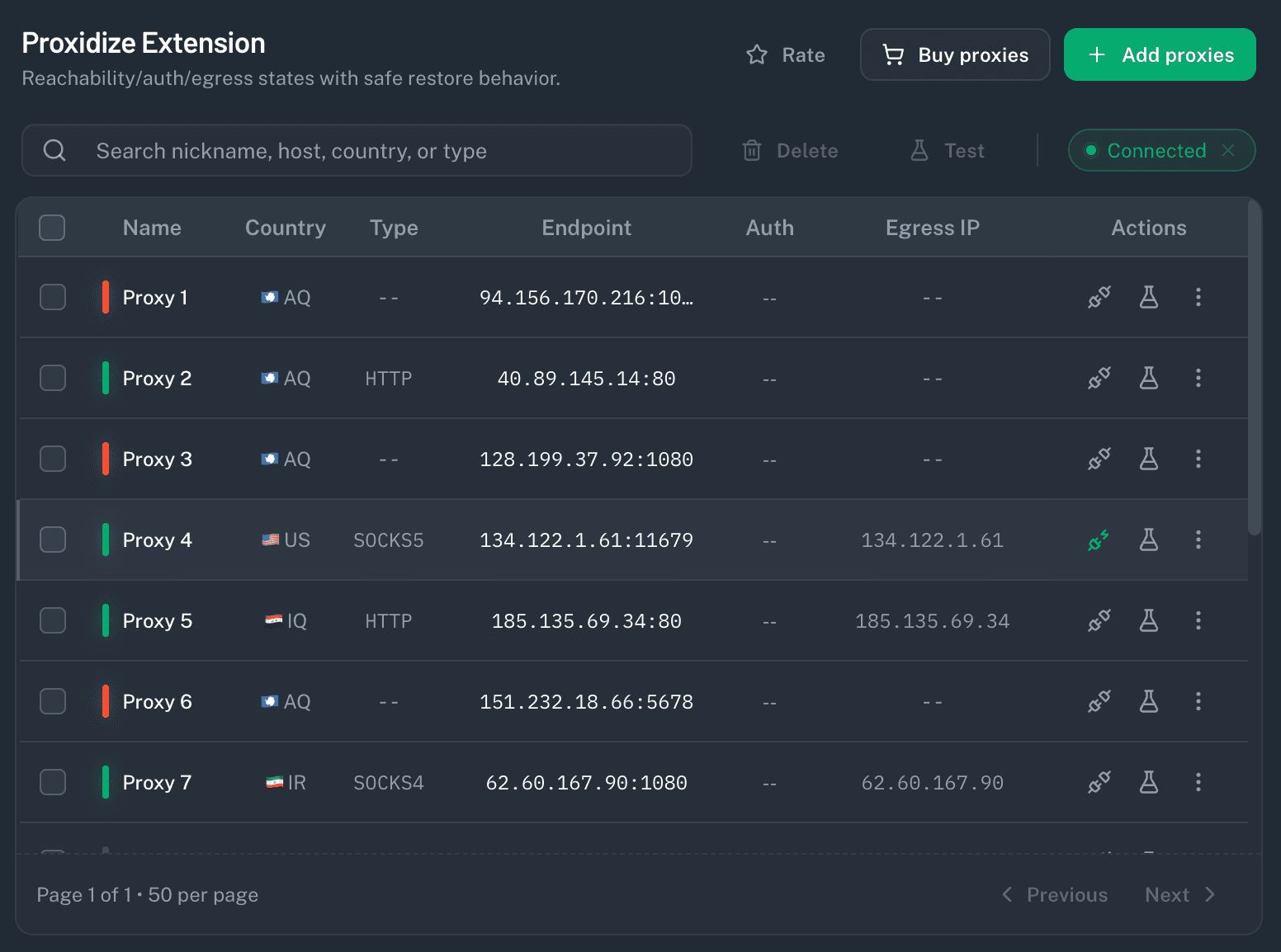1281x952 pixels.
Task: Disconnect the active Proxy 4 green plug icon
Action: pos(1099,540)
